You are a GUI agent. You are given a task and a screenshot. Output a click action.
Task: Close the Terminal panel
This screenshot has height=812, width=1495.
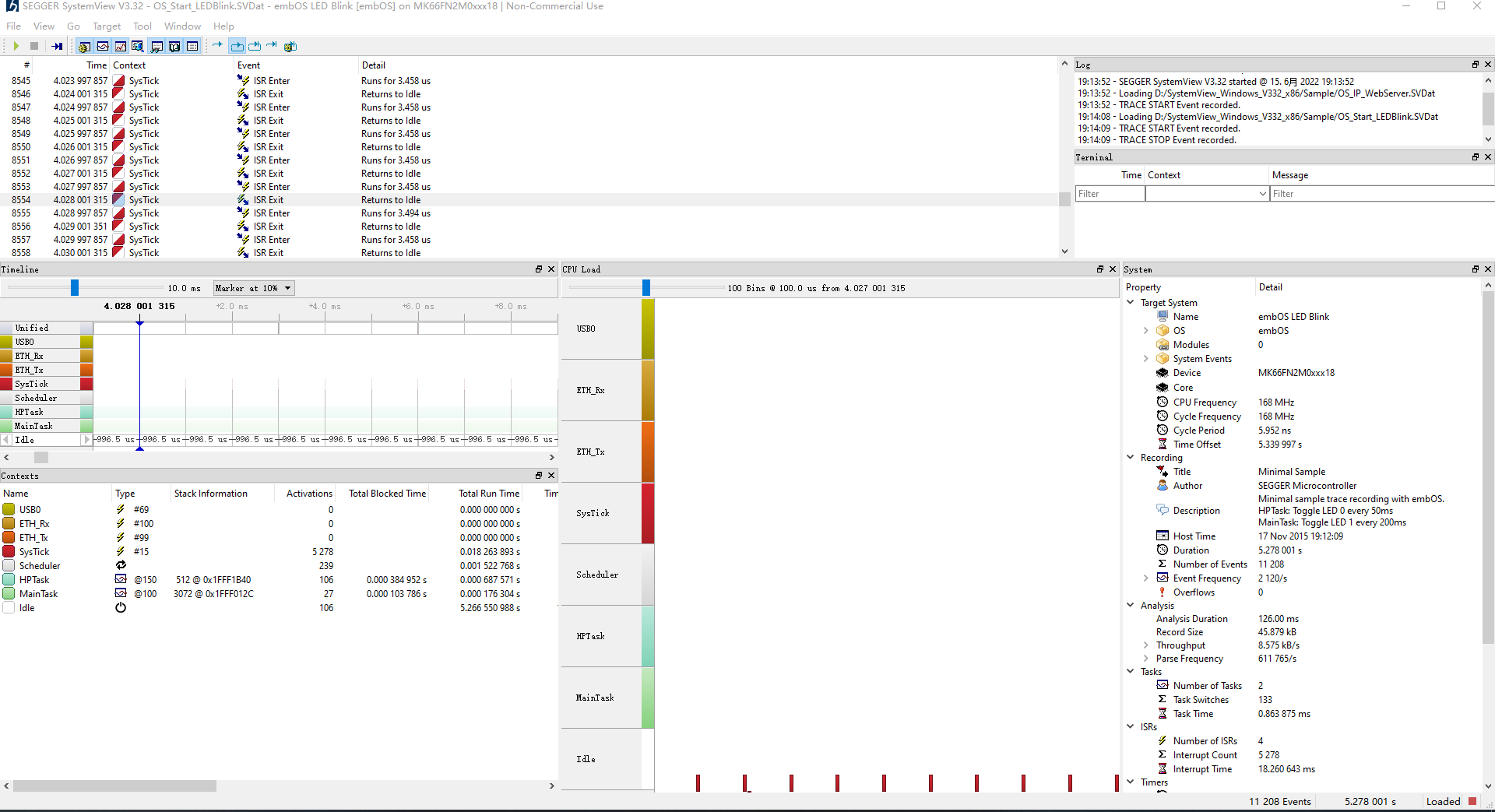[x=1487, y=157]
